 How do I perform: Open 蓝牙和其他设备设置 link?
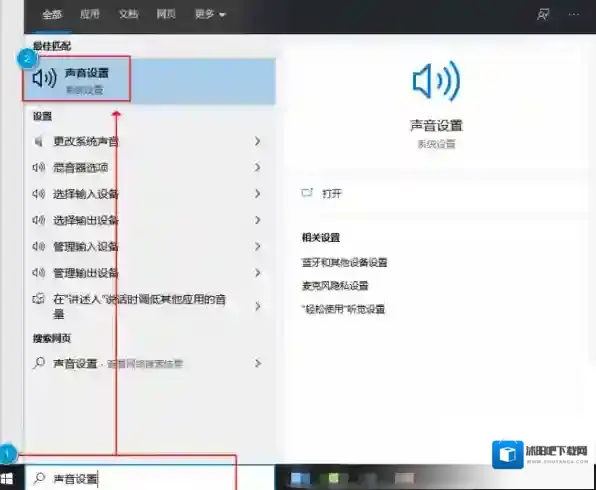click(x=344, y=262)
